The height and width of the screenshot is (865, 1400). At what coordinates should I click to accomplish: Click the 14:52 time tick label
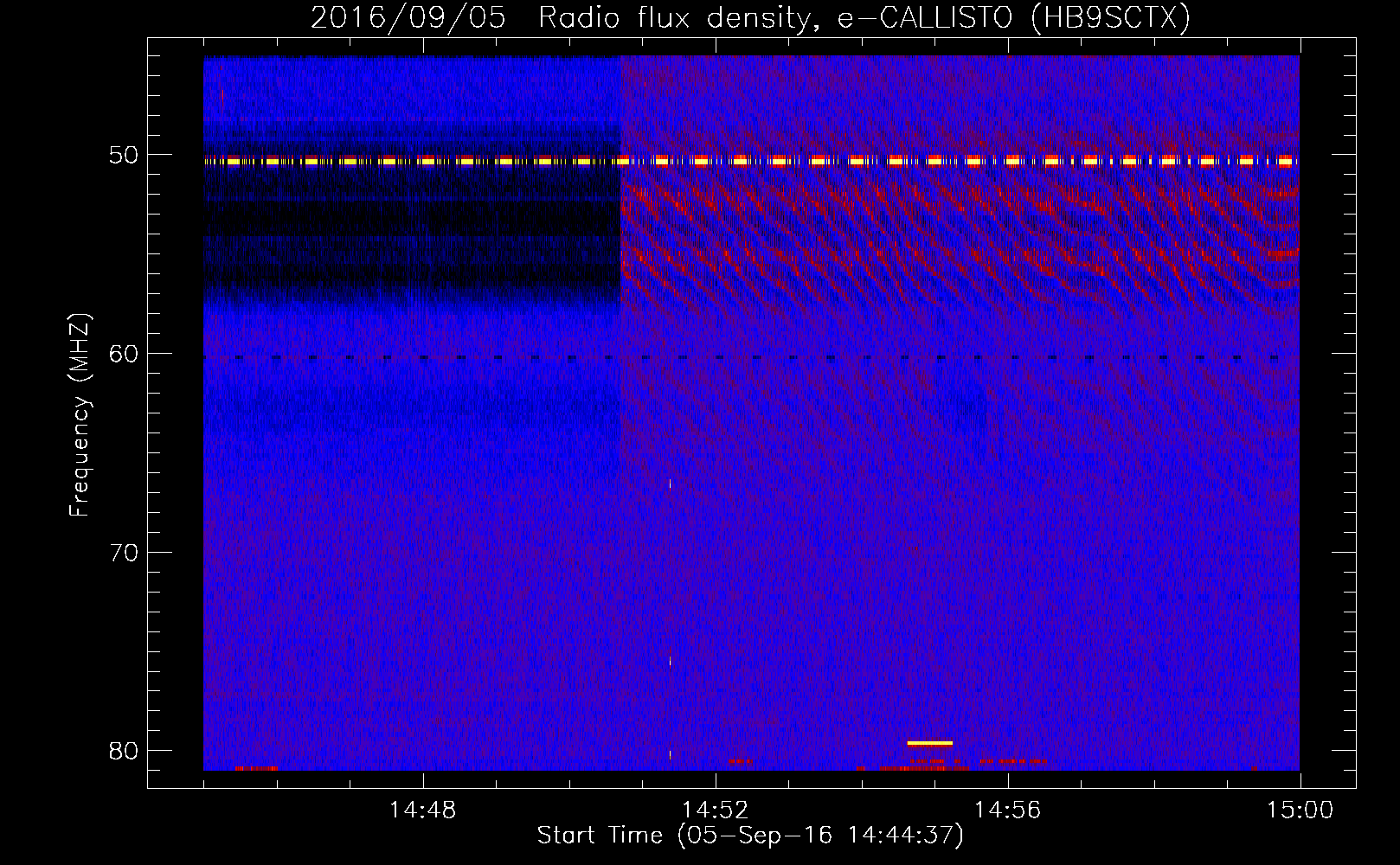click(715, 811)
